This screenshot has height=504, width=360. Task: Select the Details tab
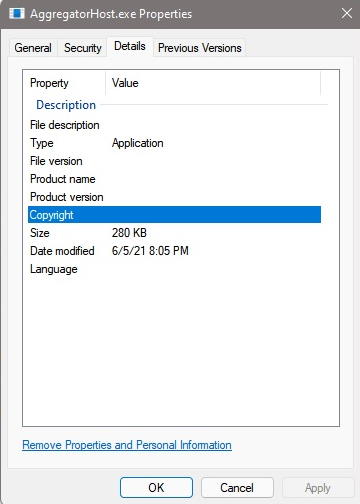(130, 46)
